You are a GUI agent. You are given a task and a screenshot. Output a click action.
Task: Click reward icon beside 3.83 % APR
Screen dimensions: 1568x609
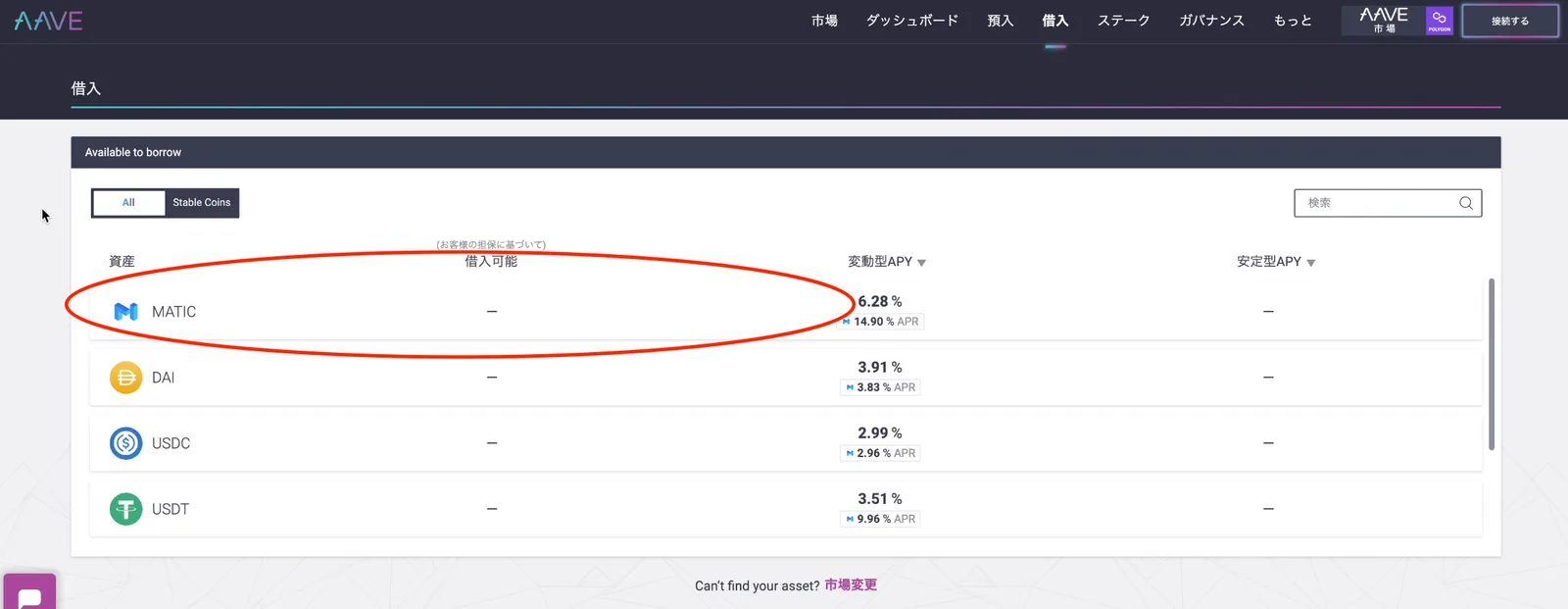coord(850,387)
